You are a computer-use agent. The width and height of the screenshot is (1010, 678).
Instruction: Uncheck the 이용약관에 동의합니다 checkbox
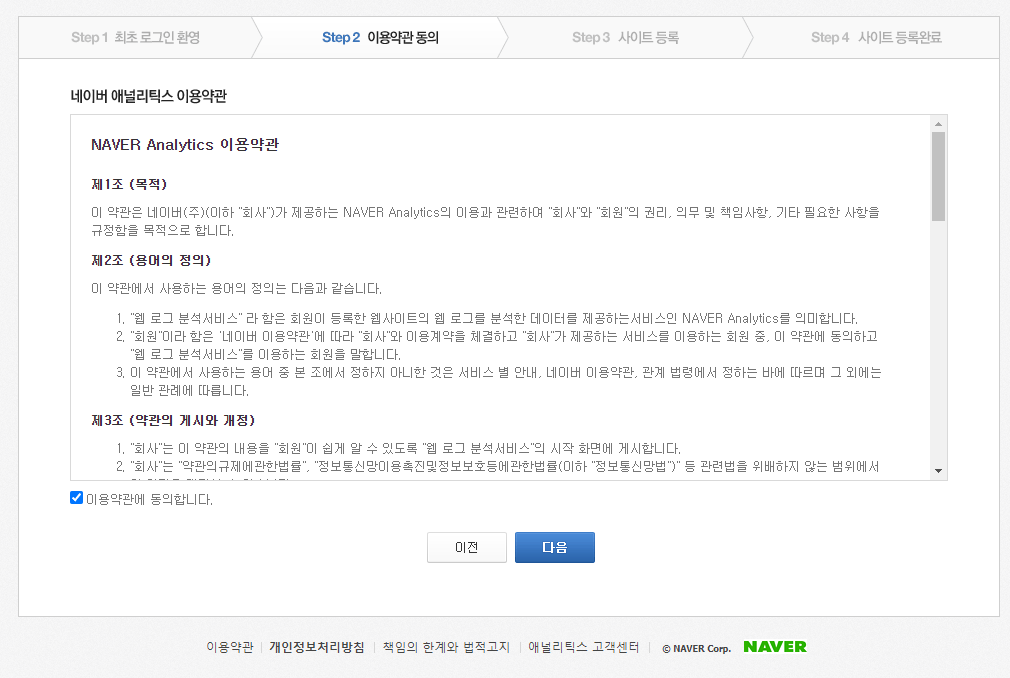(76, 498)
